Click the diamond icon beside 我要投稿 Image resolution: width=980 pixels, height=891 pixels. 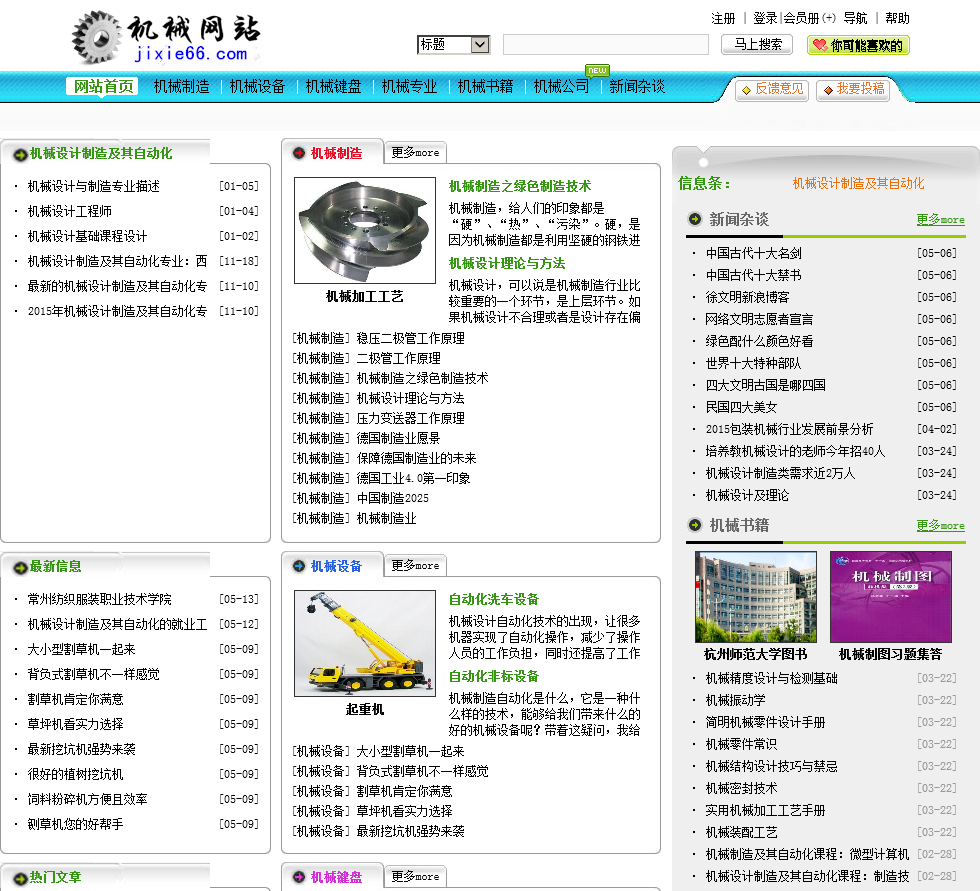(826, 90)
